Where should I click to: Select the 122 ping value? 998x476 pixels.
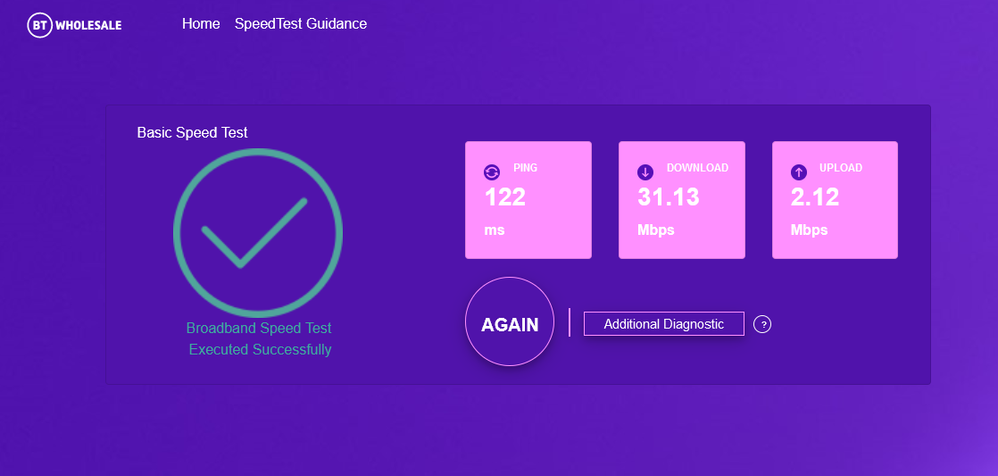[505, 198]
